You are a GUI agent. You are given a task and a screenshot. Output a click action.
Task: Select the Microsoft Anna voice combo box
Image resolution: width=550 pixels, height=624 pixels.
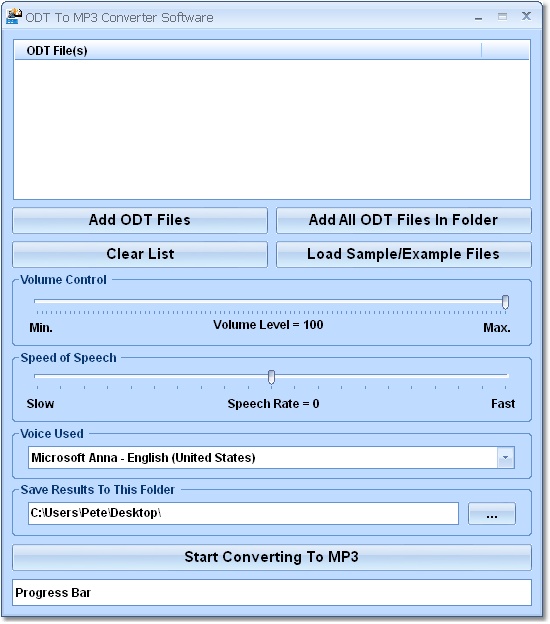[271, 458]
